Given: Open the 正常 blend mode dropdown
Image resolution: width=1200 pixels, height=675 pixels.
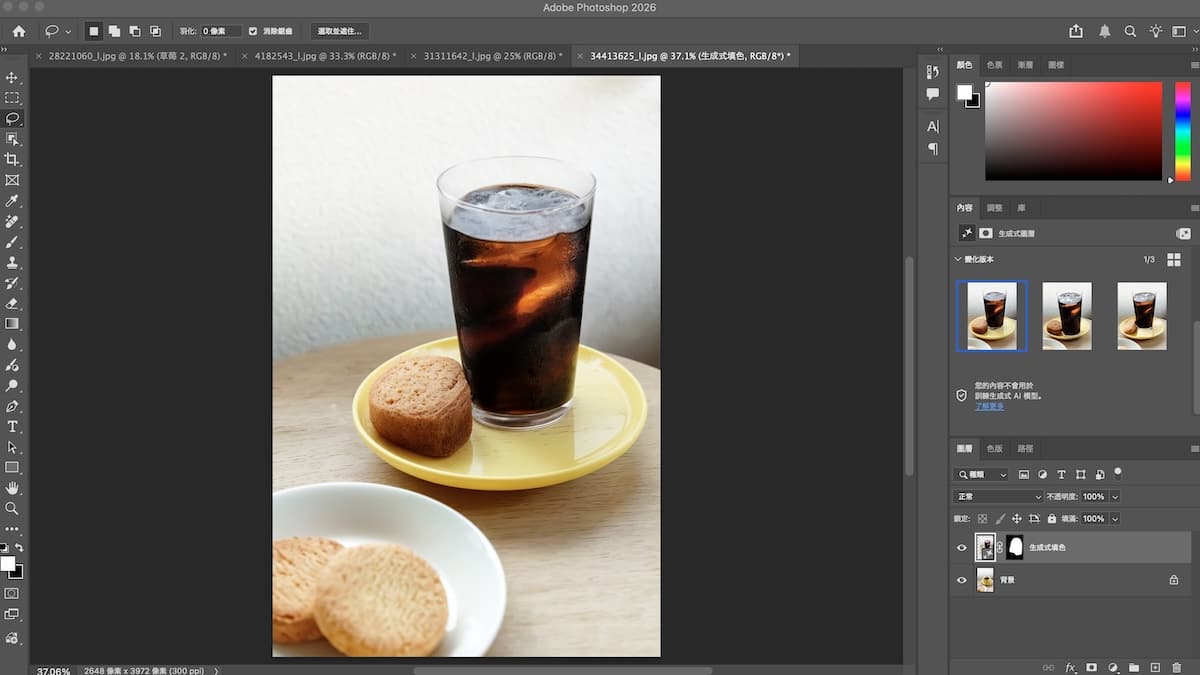Looking at the screenshot, I should pyautogui.click(x=998, y=496).
